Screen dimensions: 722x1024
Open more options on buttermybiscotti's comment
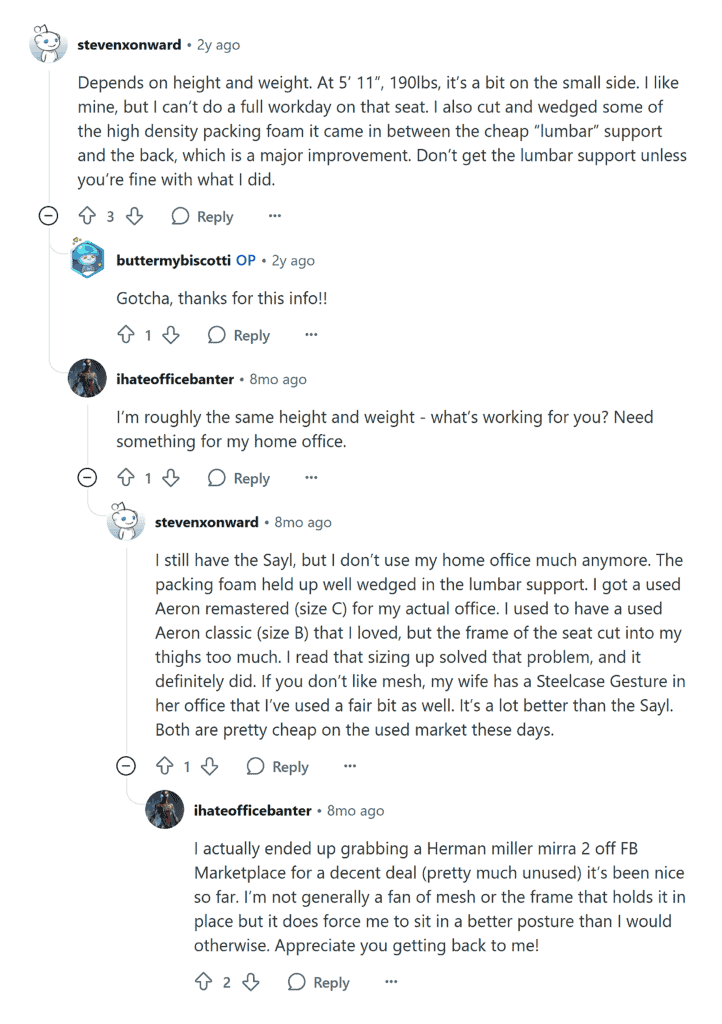[311, 335]
